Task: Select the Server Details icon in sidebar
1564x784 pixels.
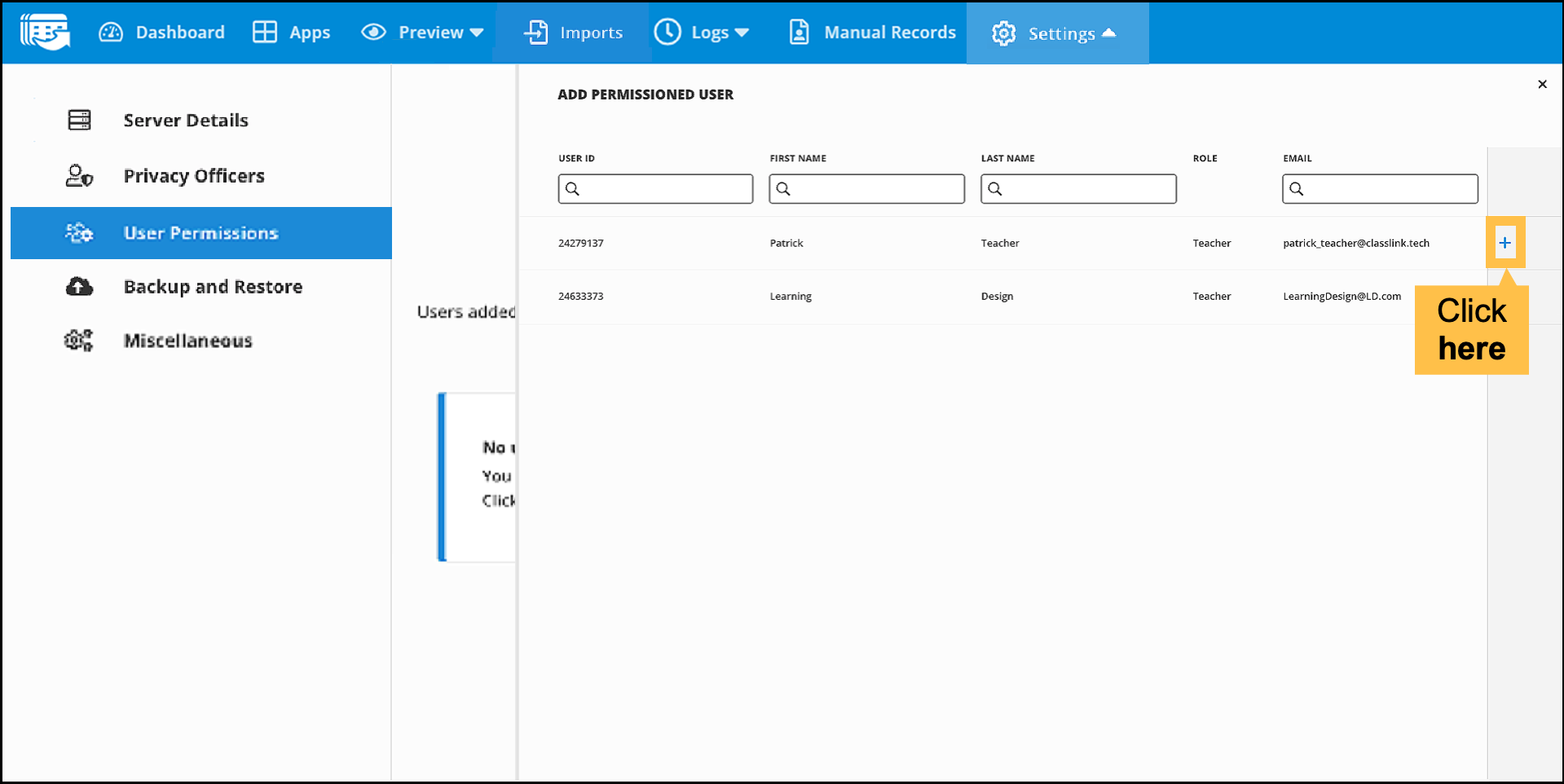Action: point(79,121)
